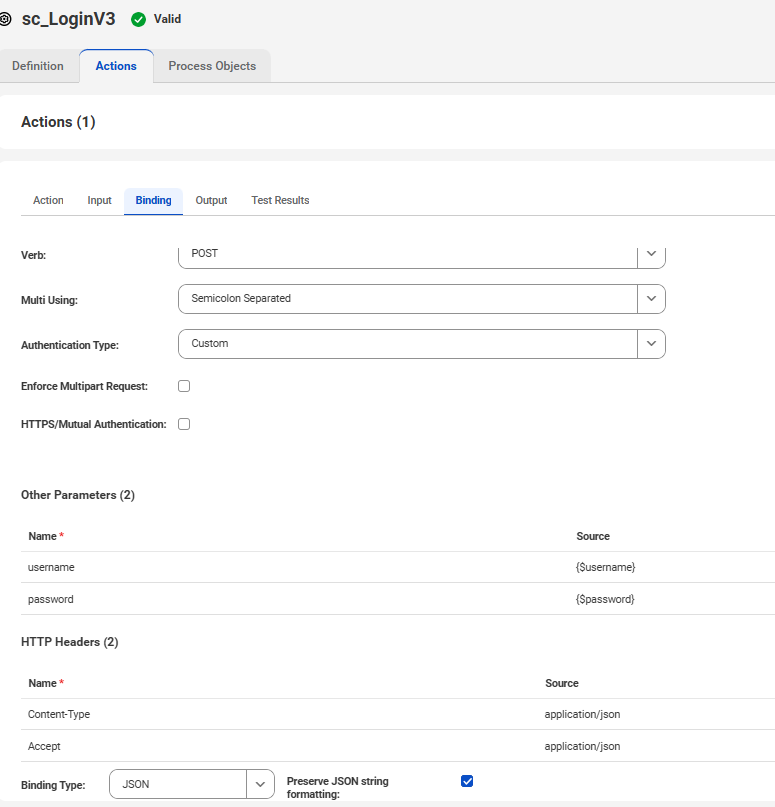Click the sc_LoginV3 title
The width and height of the screenshot is (775, 807).
68,20
